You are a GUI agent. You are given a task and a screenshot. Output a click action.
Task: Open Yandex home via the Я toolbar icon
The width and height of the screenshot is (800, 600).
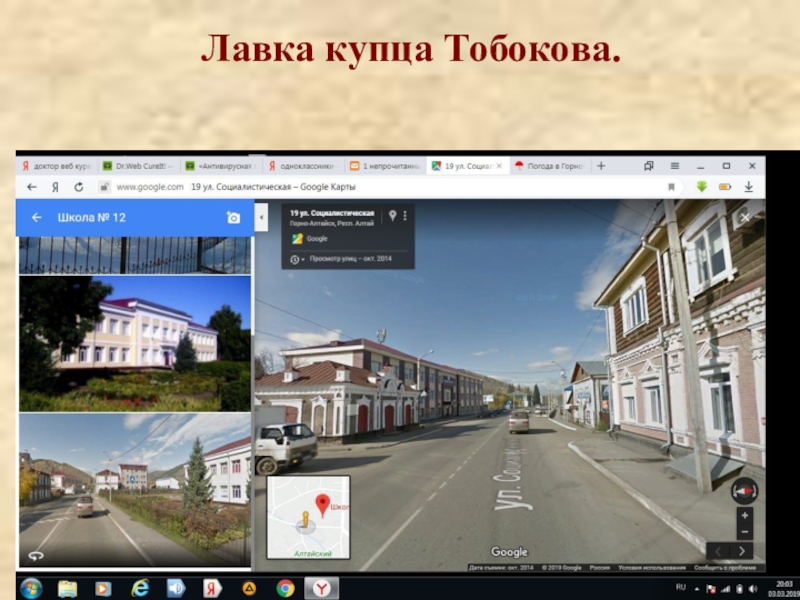(55, 187)
